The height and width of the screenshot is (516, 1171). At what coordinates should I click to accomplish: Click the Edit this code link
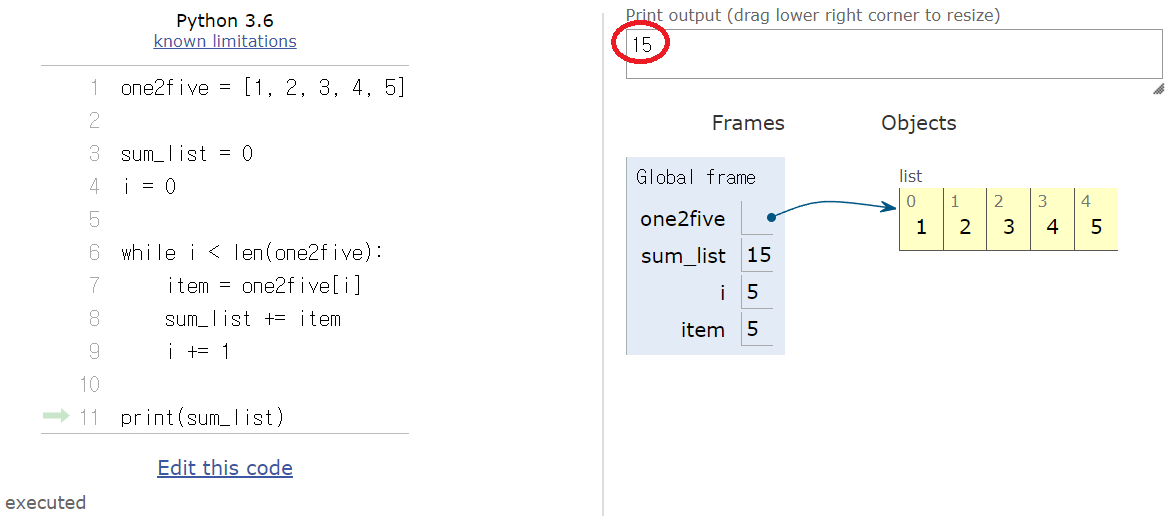225,468
